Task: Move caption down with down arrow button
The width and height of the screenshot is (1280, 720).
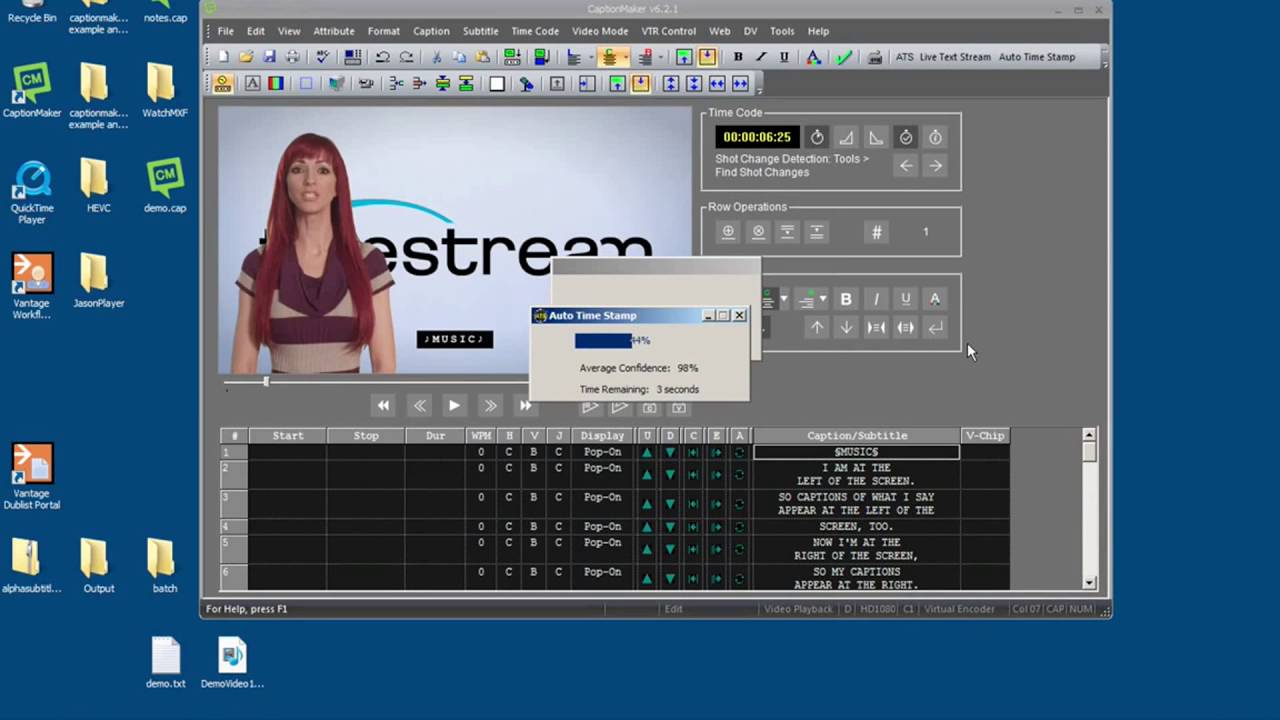Action: [x=846, y=327]
